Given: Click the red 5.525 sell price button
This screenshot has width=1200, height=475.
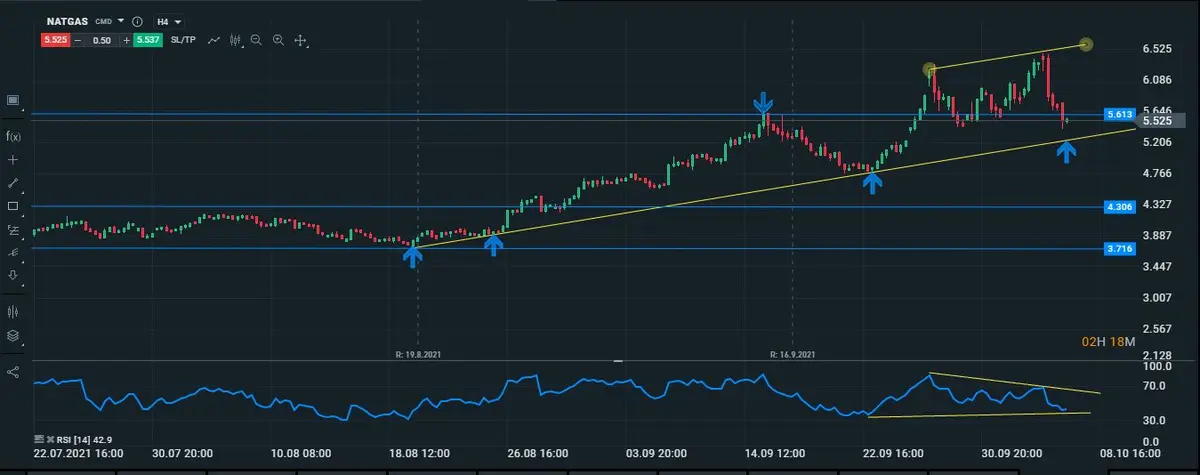Looking at the screenshot, I should (x=54, y=40).
